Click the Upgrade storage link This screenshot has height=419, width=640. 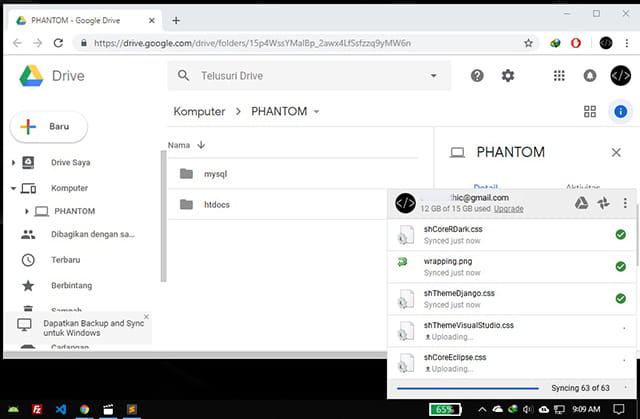click(509, 209)
